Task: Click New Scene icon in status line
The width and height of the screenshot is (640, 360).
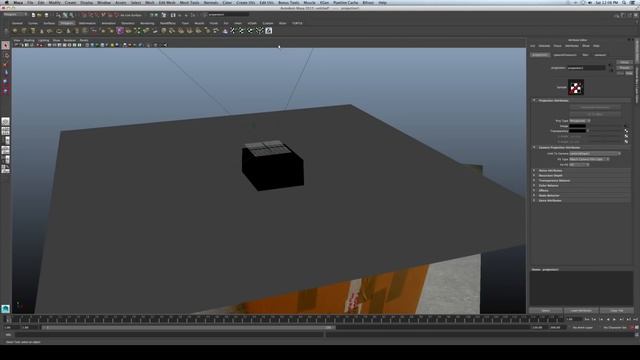Action: (33, 15)
